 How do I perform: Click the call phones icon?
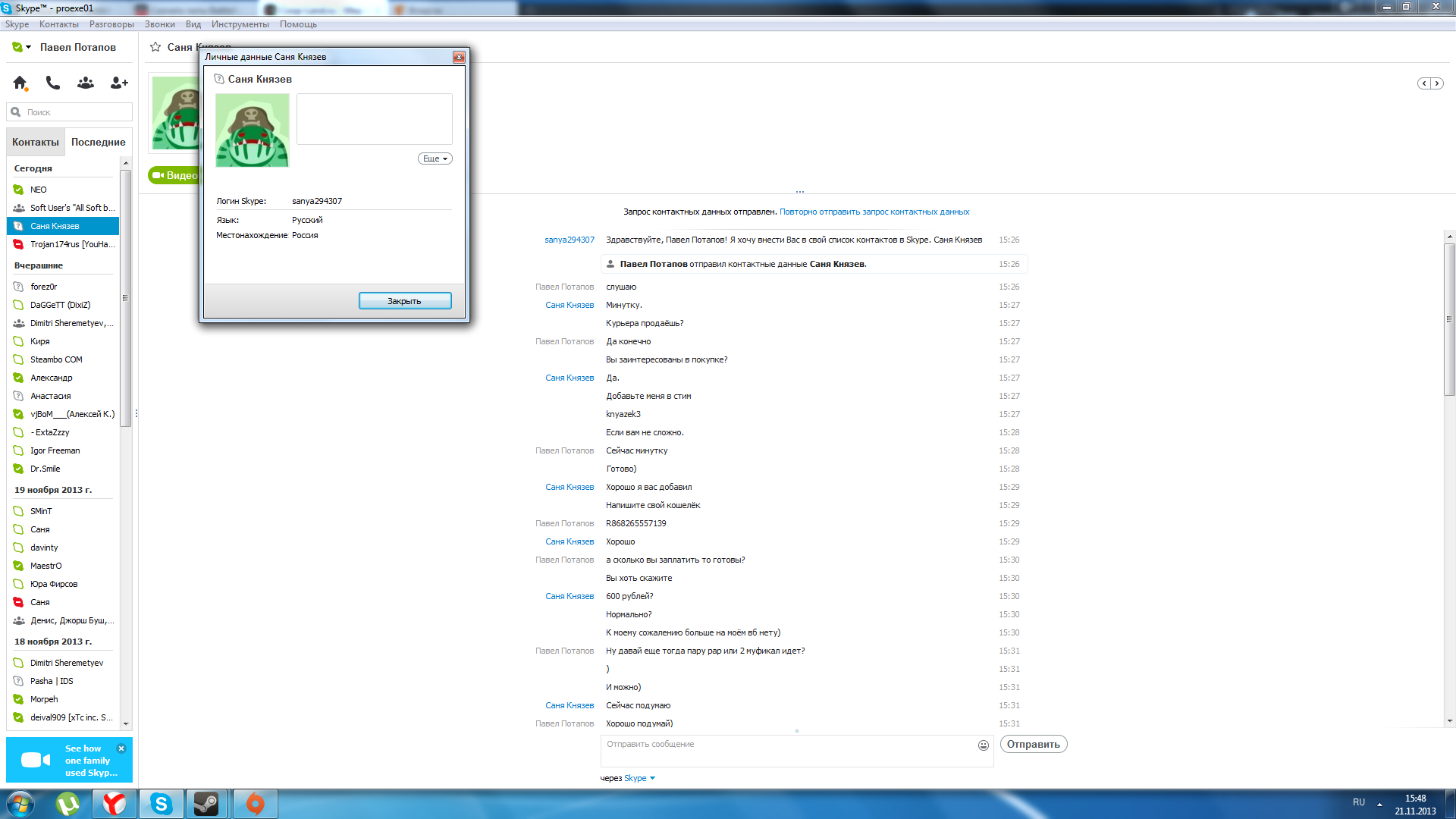52,83
